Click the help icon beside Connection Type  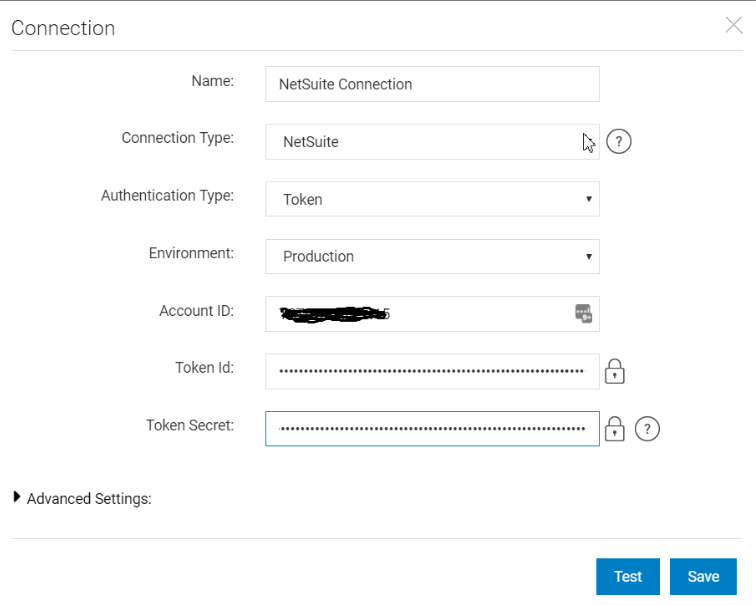619,142
